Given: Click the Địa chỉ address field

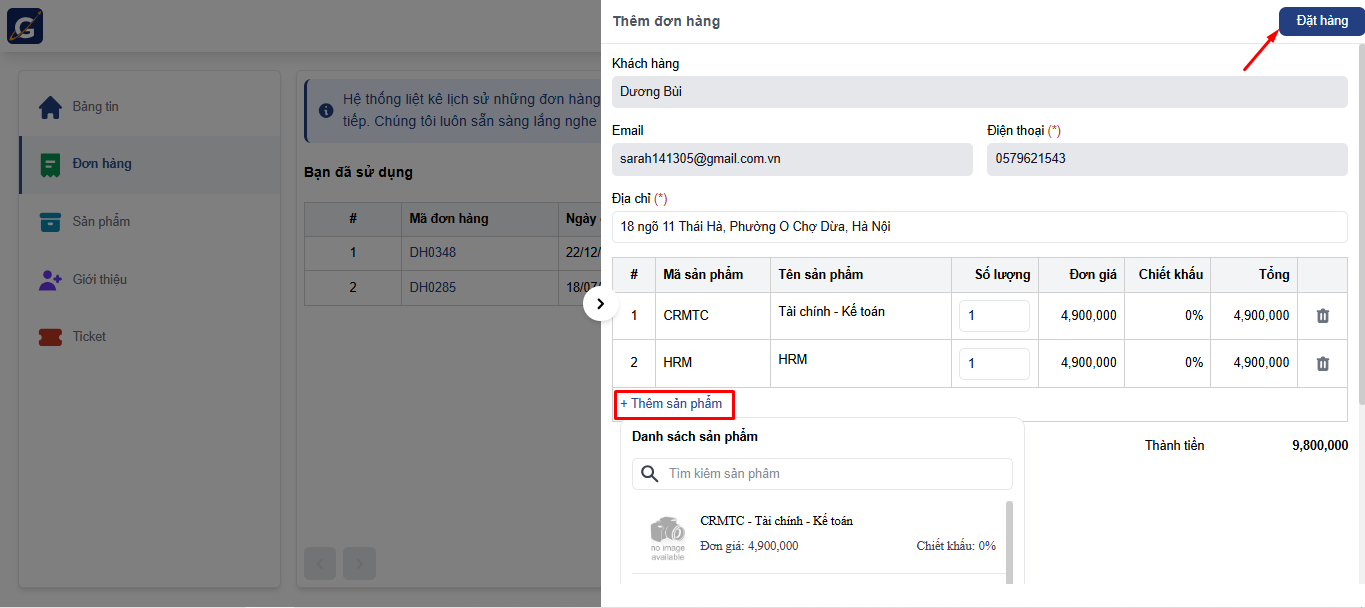Looking at the screenshot, I should click(x=979, y=227).
